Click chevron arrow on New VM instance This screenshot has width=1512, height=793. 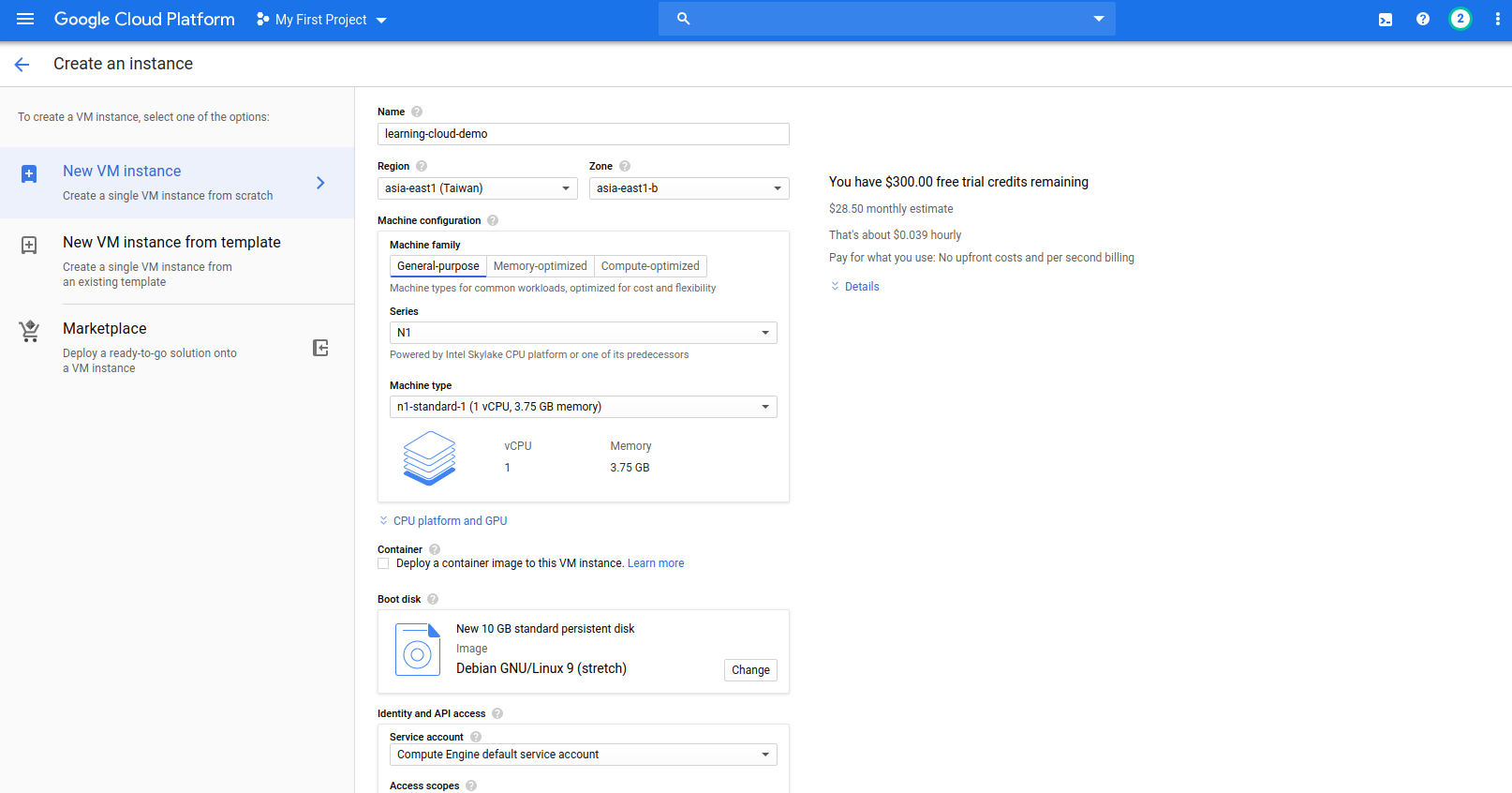[x=320, y=183]
